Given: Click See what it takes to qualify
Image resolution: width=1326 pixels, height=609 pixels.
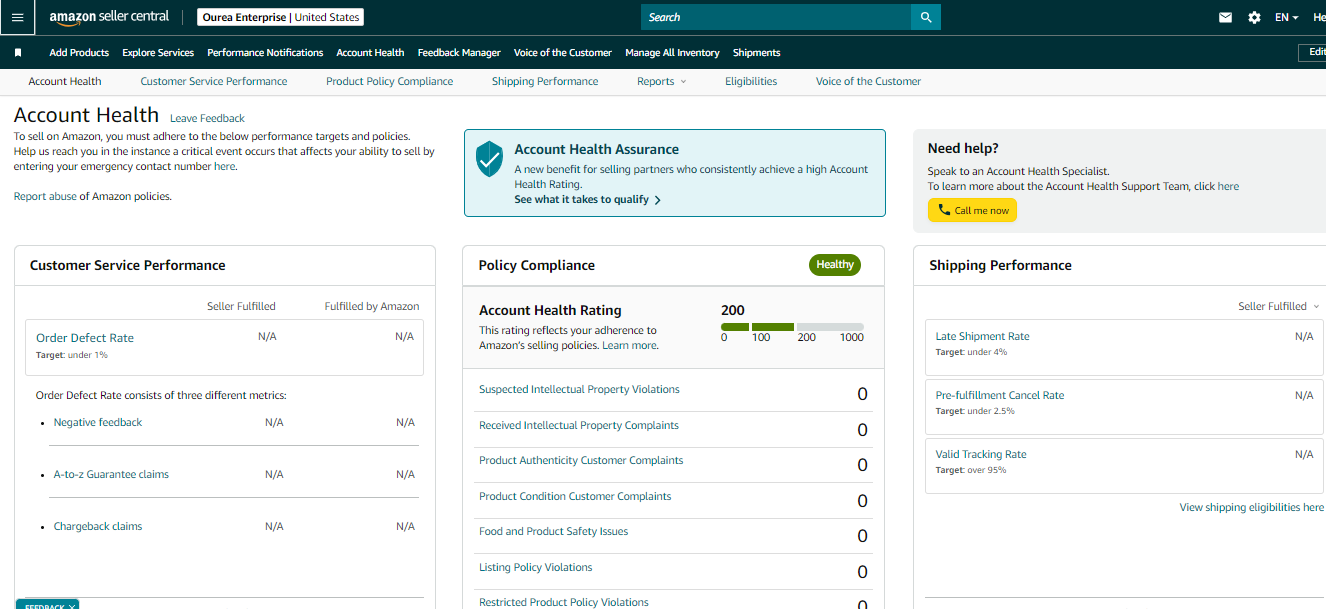Looking at the screenshot, I should point(587,199).
